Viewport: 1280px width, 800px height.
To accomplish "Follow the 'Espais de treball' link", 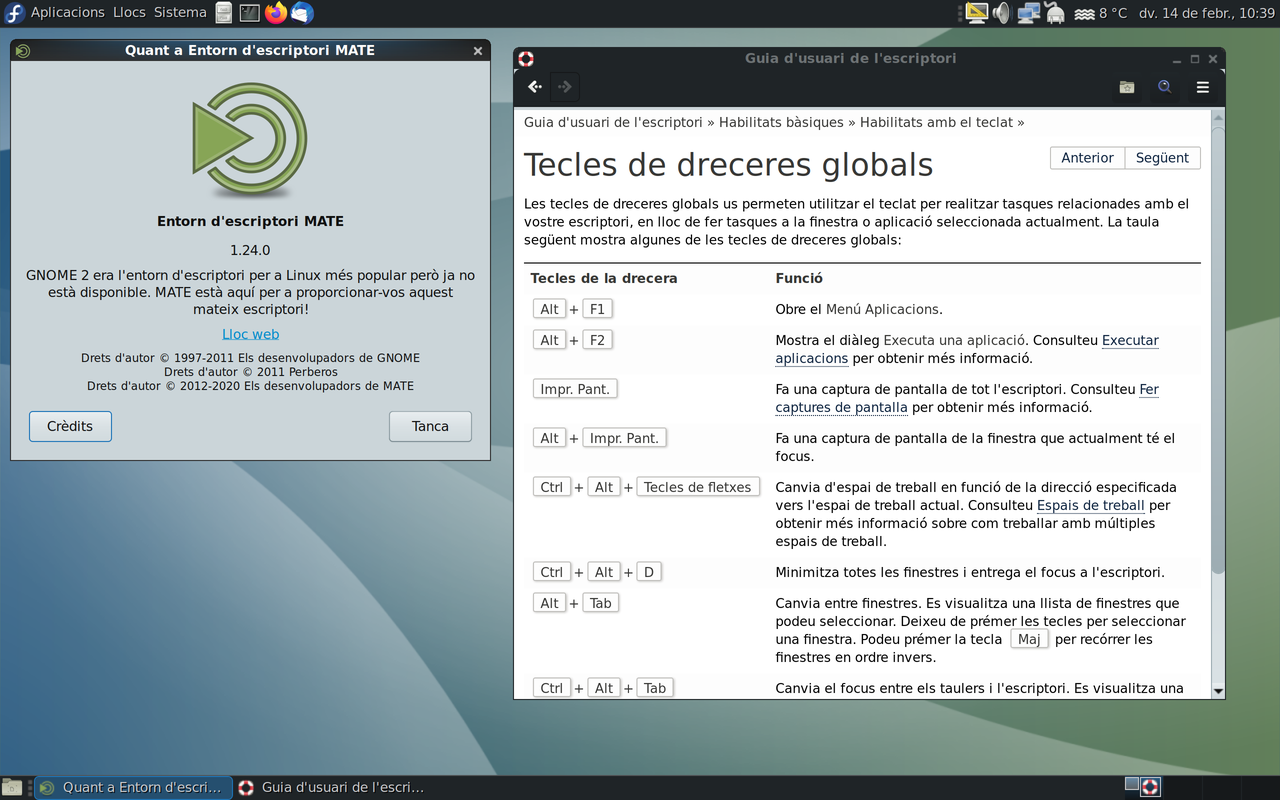I will coord(1090,505).
